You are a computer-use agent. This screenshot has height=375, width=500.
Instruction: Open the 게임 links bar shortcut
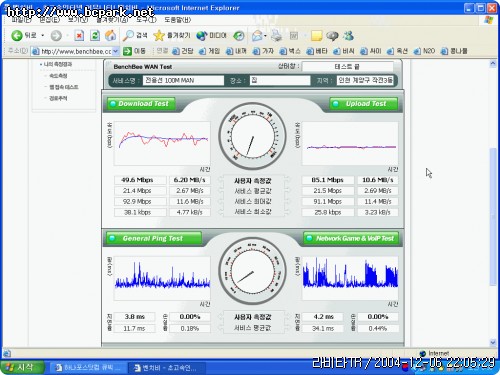209,51
